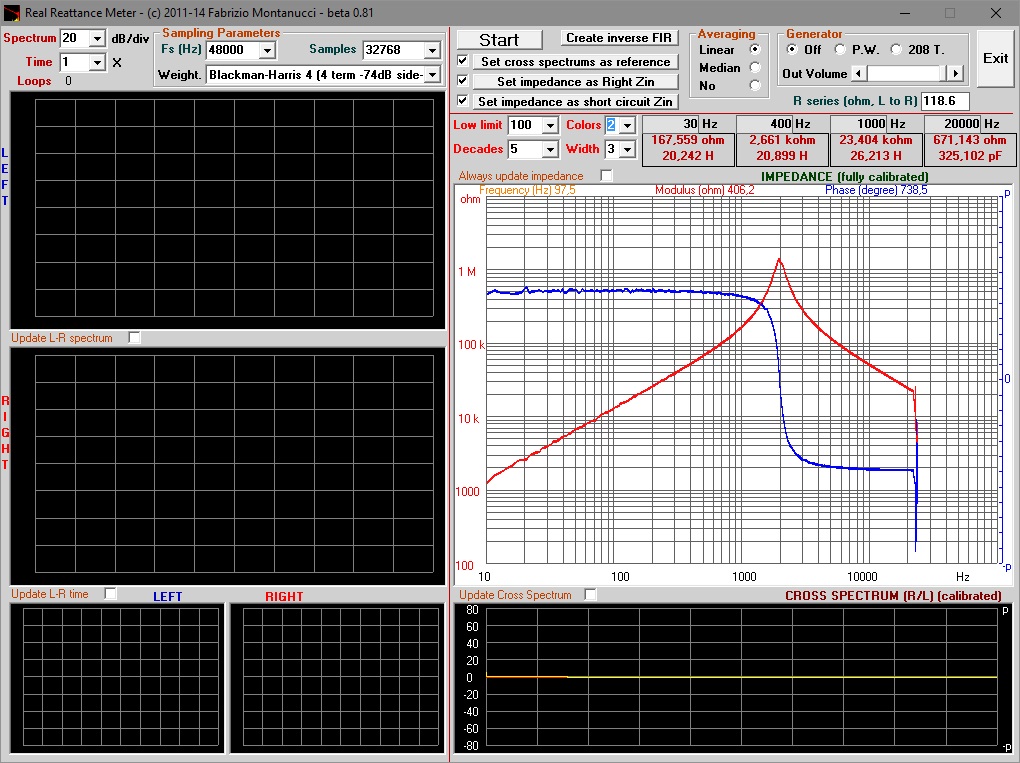Click the 2,661 kohm readout
This screenshot has height=763, width=1020.
(782, 140)
